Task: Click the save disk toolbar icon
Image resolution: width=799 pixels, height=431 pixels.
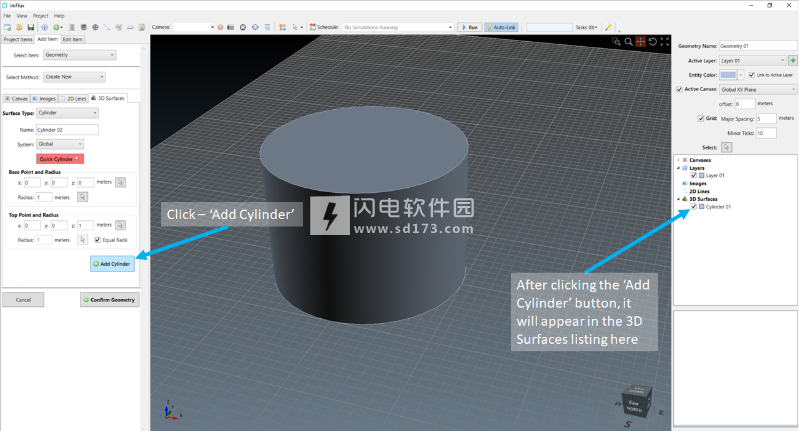Action: (x=31, y=27)
